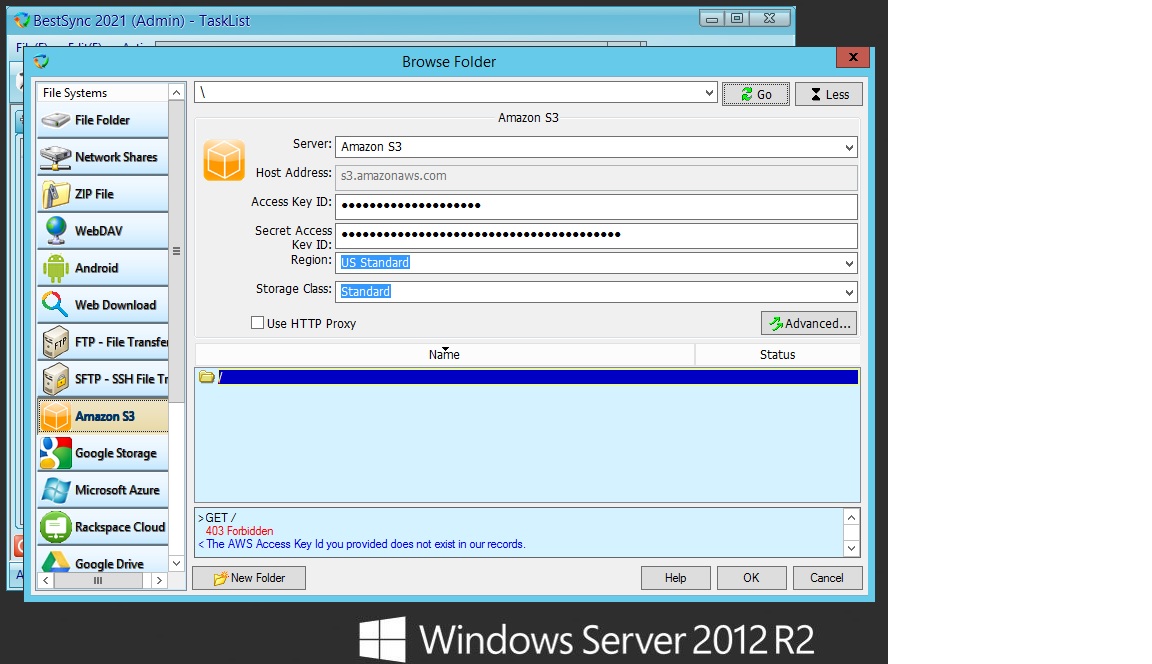The height and width of the screenshot is (664, 1152).
Task: Click File Systems list scroll-down arrow
Action: tap(176, 563)
